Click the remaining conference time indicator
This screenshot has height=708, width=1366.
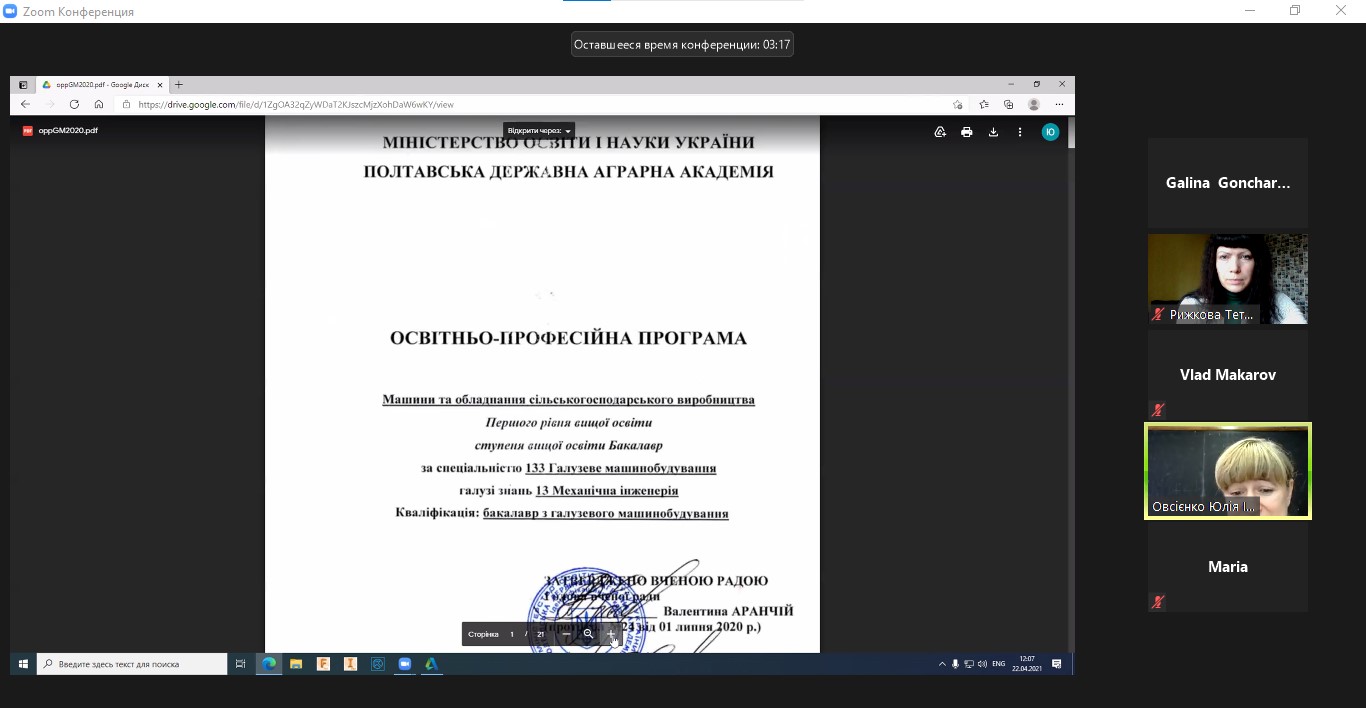pyautogui.click(x=682, y=44)
